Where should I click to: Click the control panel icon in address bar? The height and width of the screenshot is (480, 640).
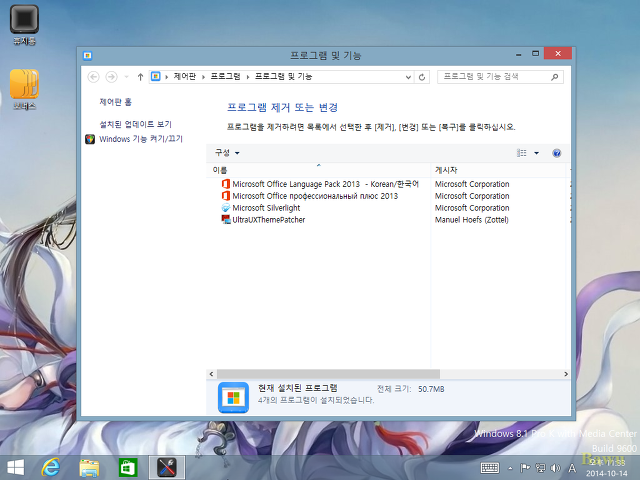coord(156,76)
